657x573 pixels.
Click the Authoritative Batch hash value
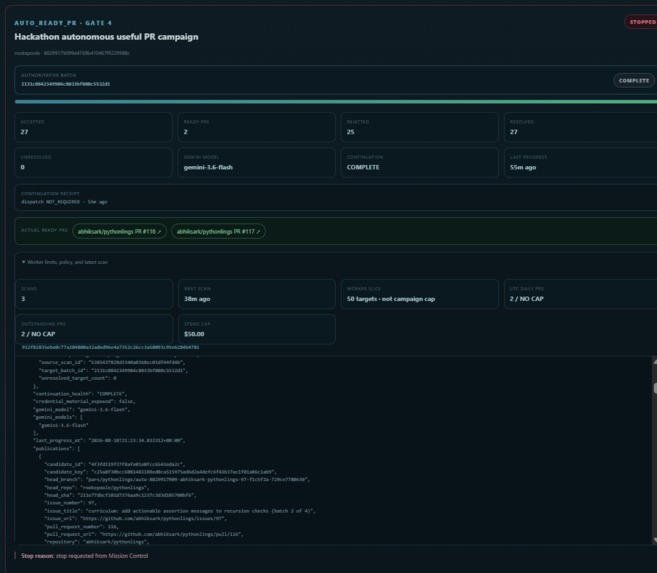[x=65, y=84]
